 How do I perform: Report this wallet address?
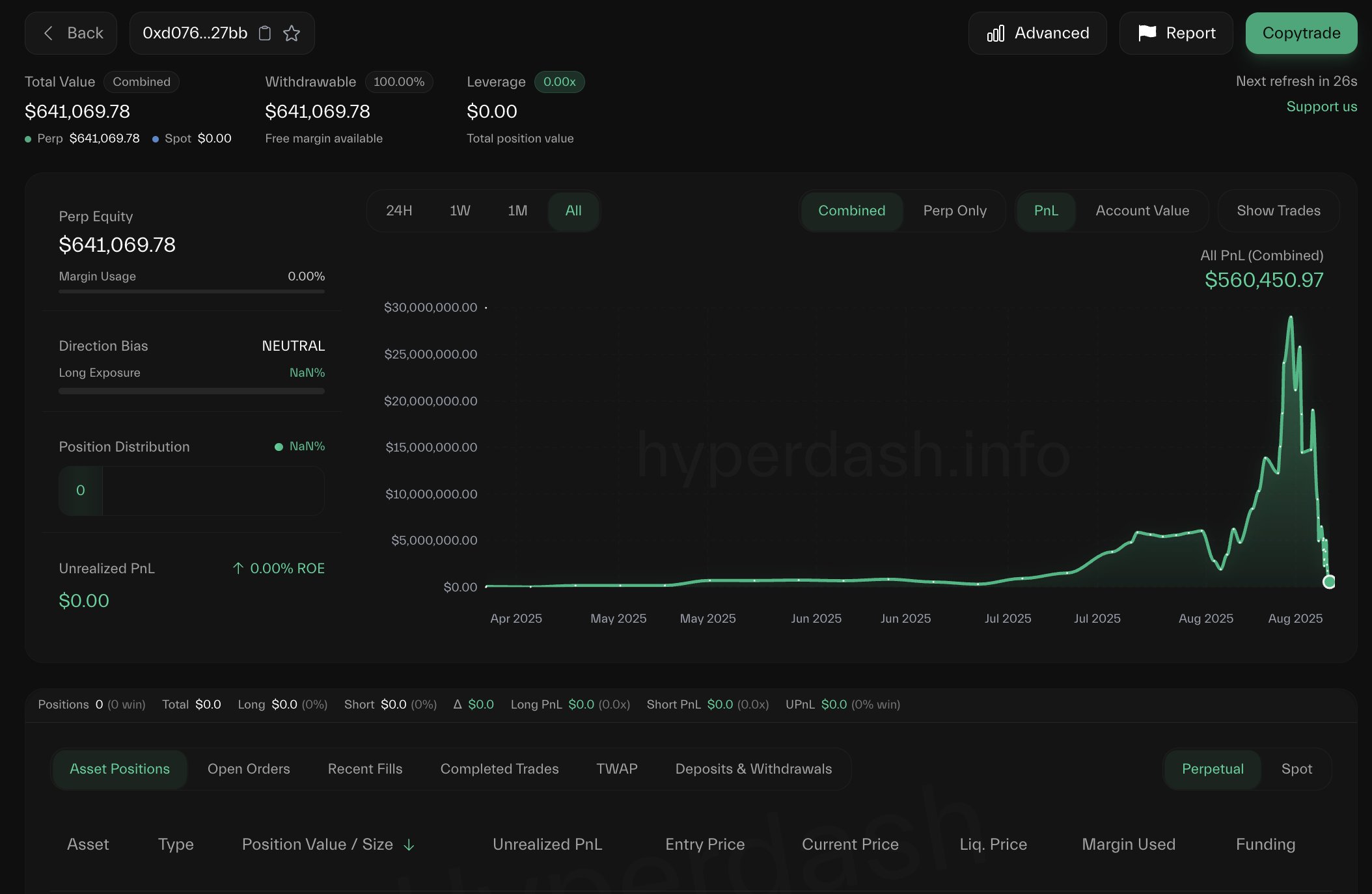(1176, 33)
